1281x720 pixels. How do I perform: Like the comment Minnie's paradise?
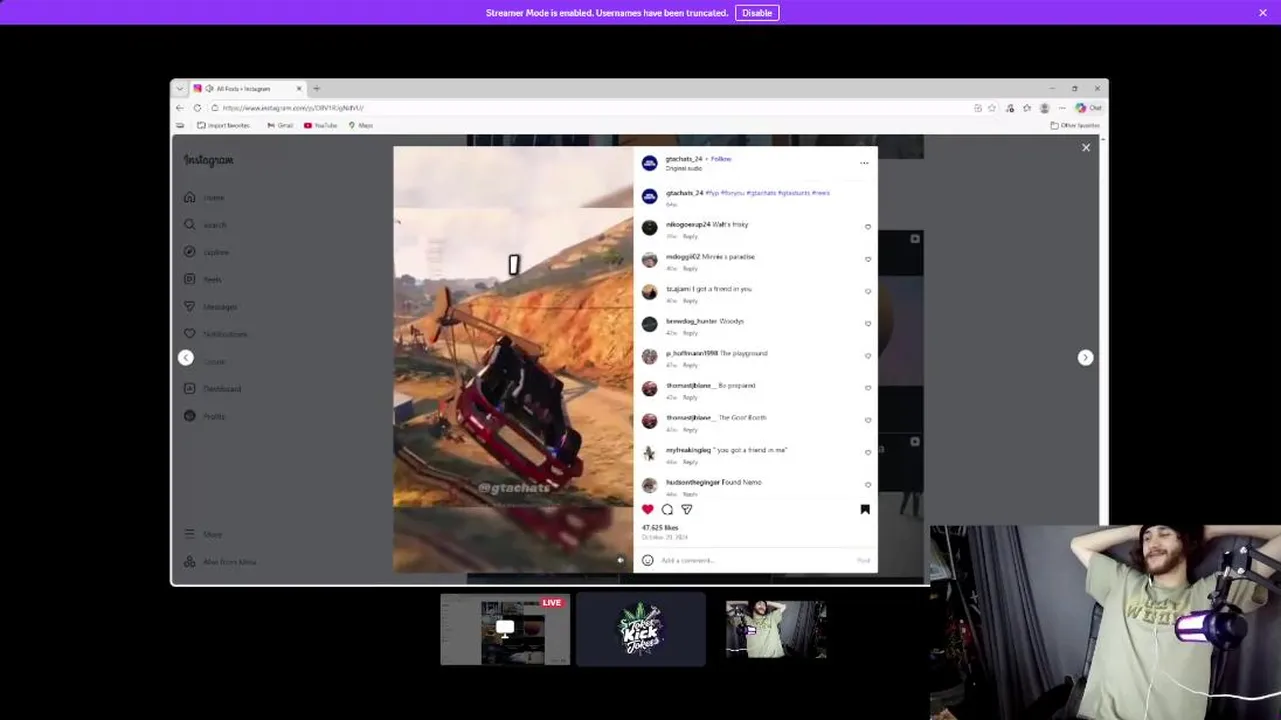(867, 259)
